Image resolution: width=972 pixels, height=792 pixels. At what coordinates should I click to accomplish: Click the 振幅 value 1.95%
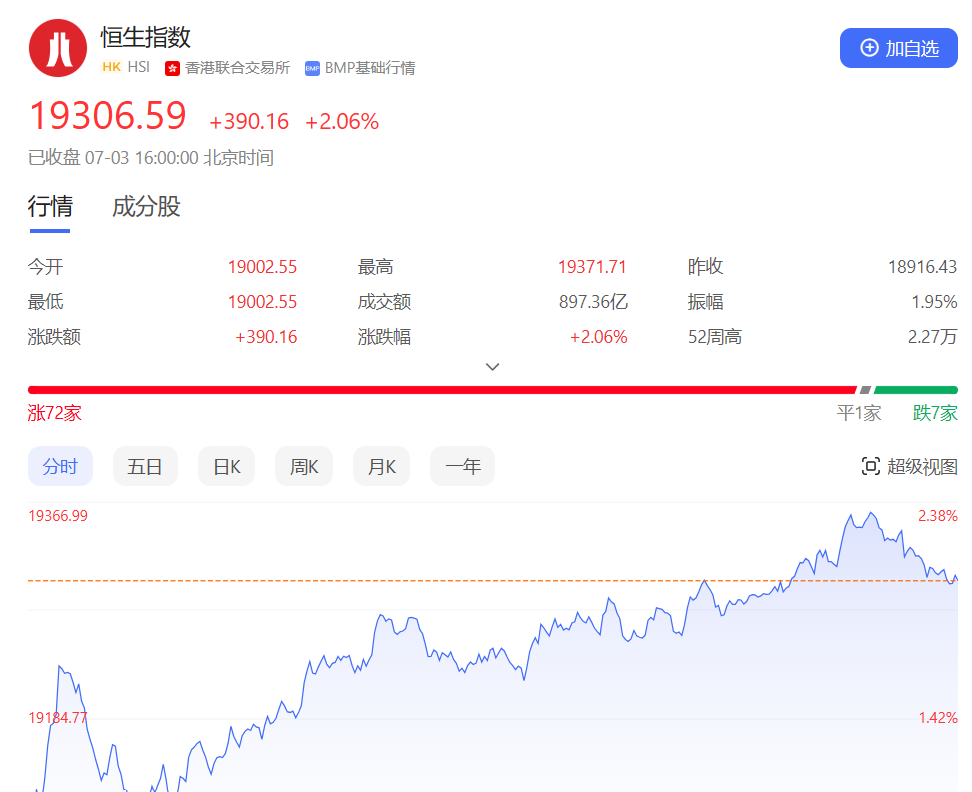point(934,302)
